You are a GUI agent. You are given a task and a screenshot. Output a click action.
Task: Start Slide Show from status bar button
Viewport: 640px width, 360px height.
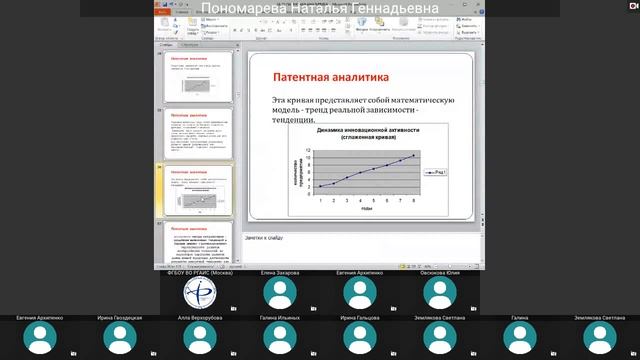point(419,267)
